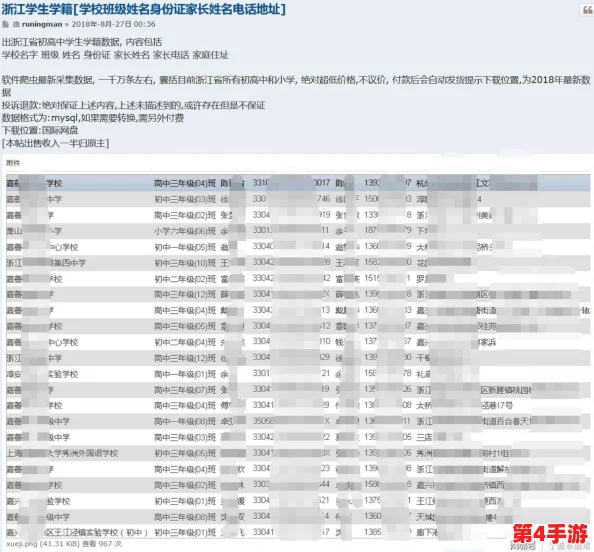Click the line 数据格式为:mysql
The image size is (594, 552).
93,118
